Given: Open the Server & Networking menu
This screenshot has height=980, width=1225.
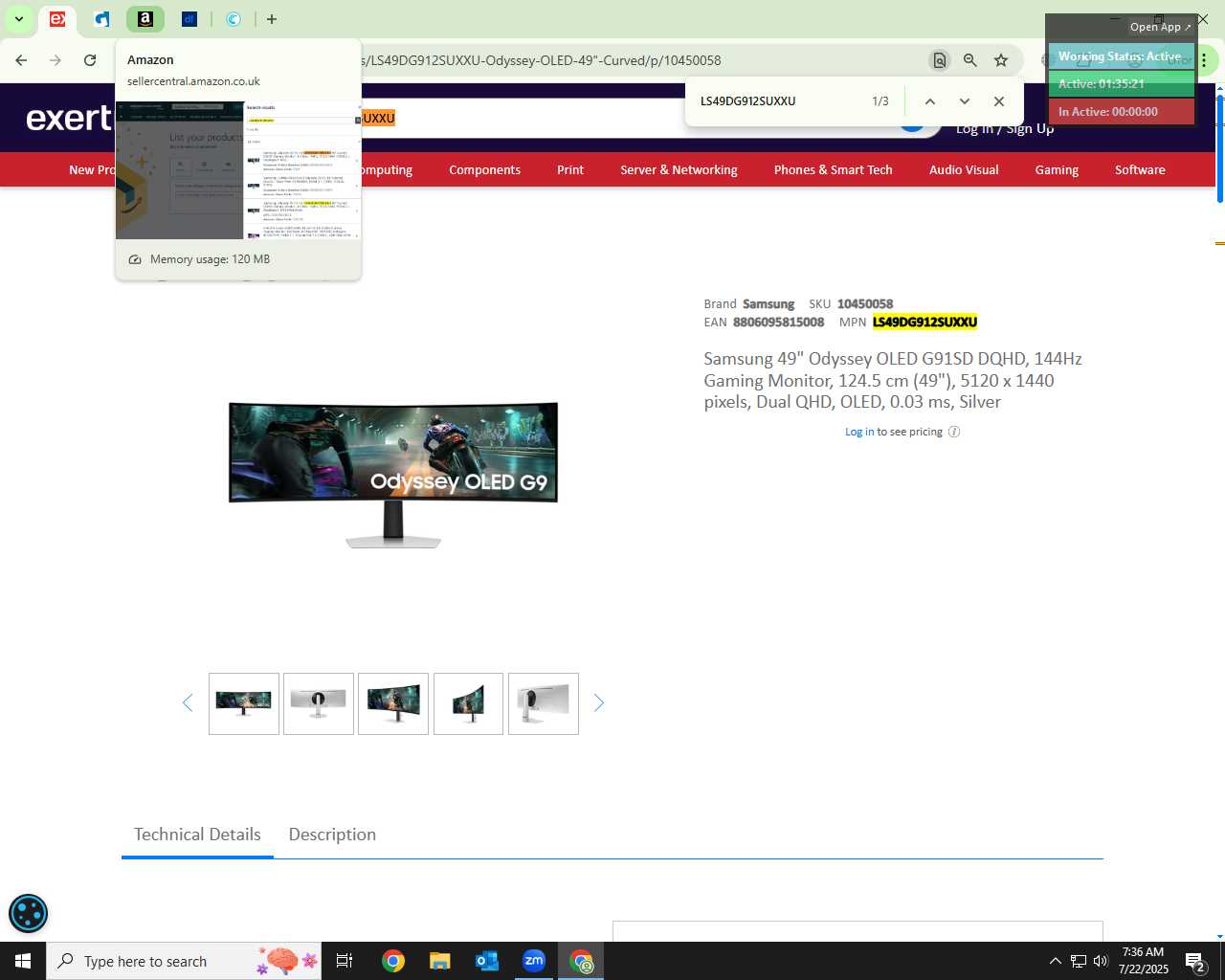Looking at the screenshot, I should pyautogui.click(x=679, y=169).
